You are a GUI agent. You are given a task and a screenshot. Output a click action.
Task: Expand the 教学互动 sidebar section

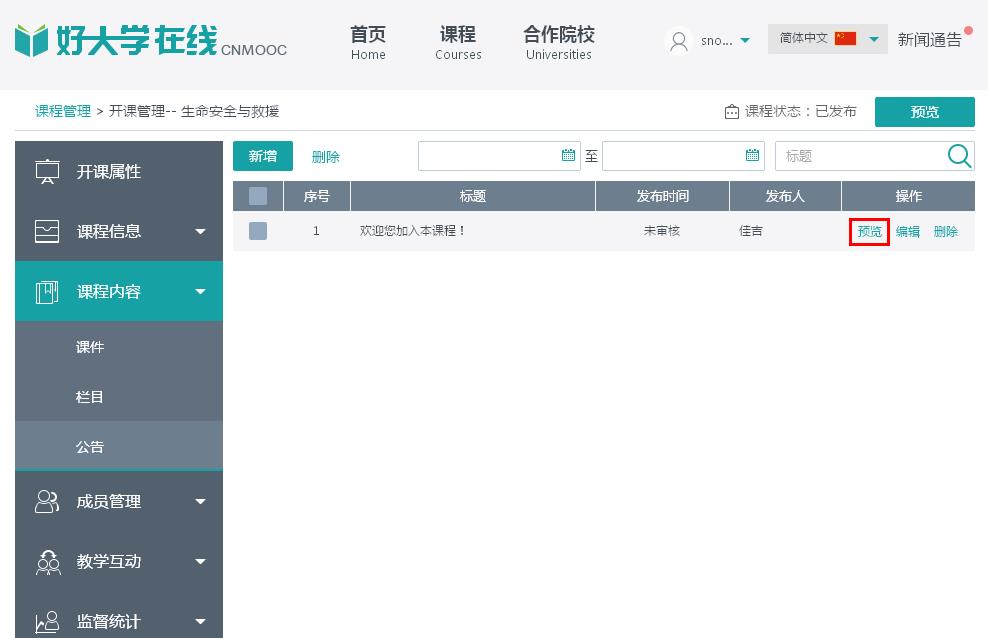click(x=119, y=562)
